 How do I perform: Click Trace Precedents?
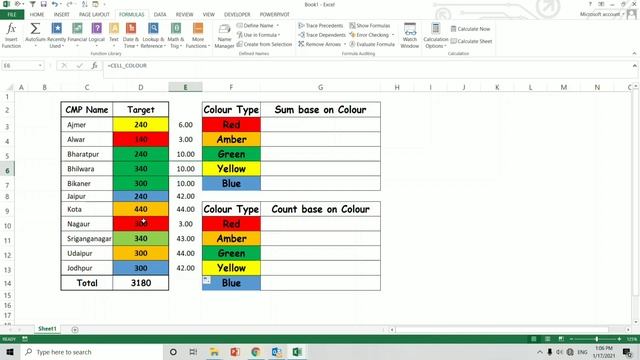click(x=321, y=26)
